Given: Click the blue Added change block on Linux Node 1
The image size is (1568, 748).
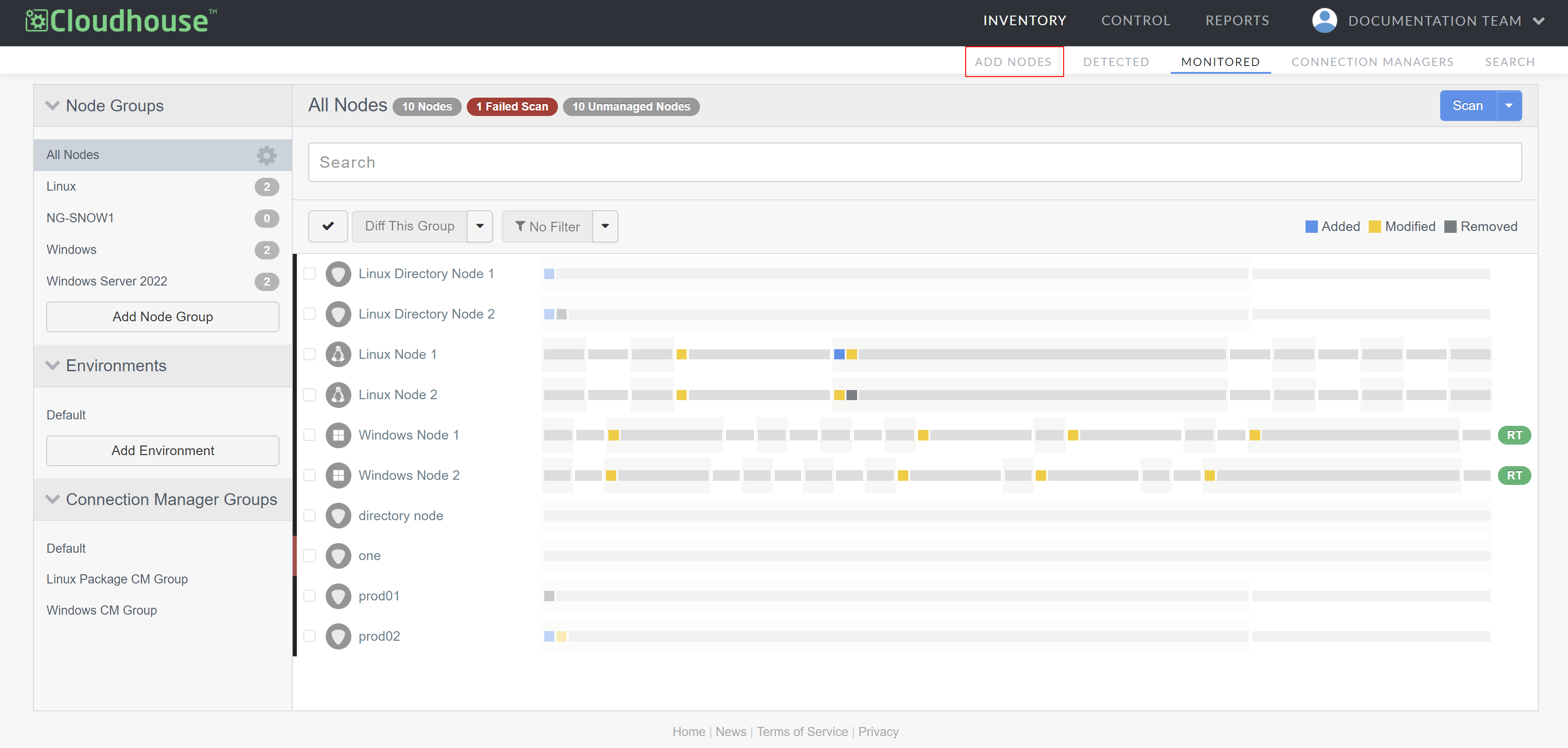Looking at the screenshot, I should (839, 354).
